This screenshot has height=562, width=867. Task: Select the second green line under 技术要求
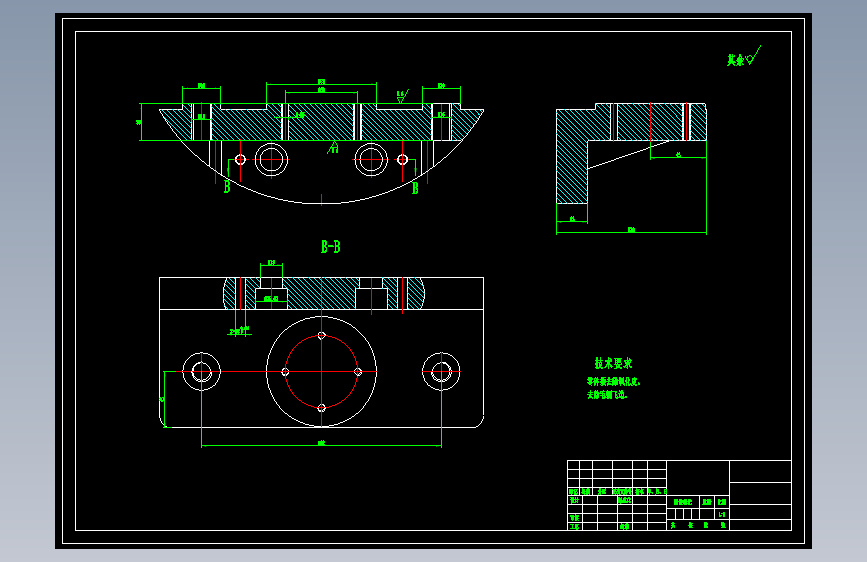click(607, 394)
